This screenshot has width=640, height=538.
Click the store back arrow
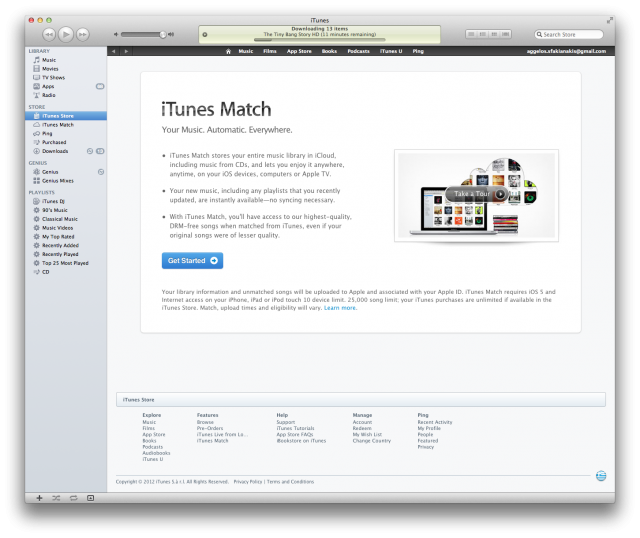[x=114, y=51]
